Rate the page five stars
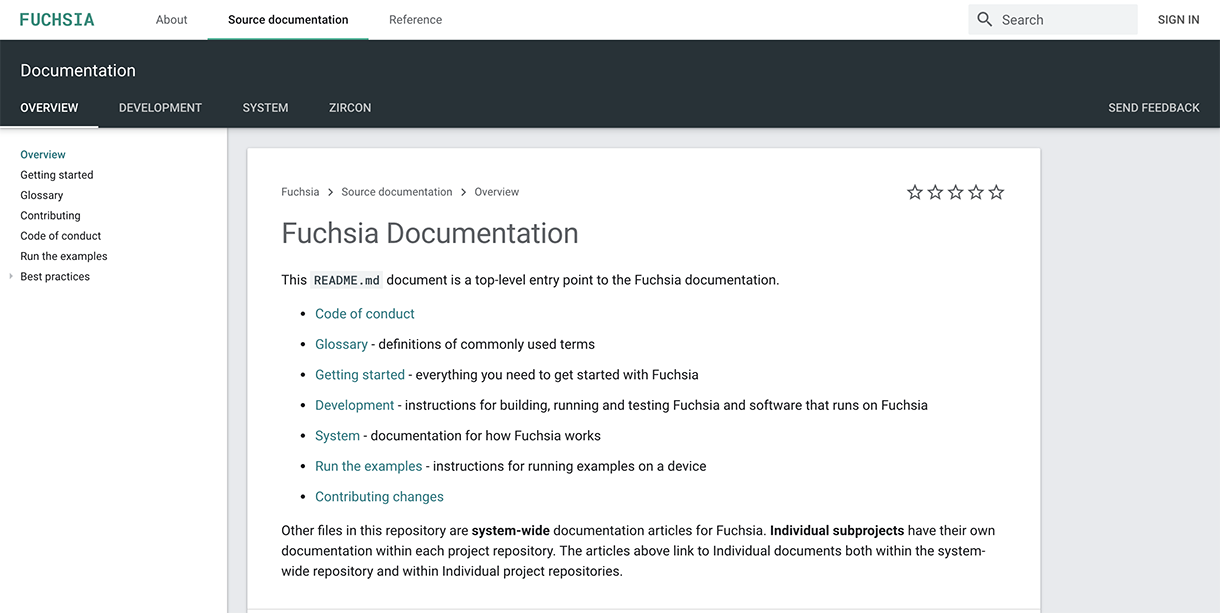Screen dimensions: 1220x613 click(x=996, y=192)
